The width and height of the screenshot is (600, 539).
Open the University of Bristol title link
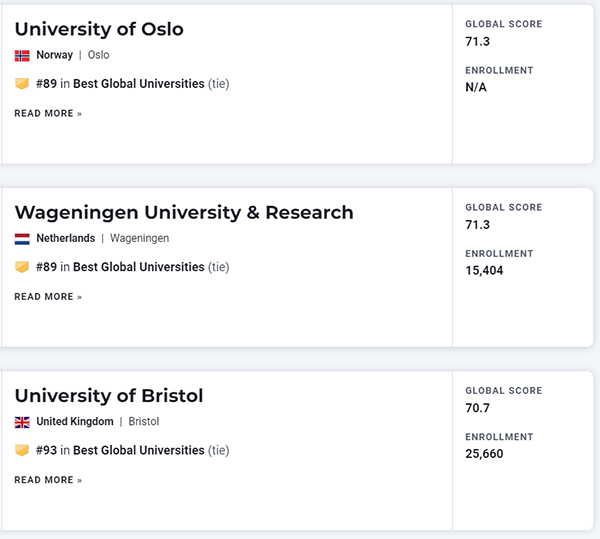coord(109,396)
